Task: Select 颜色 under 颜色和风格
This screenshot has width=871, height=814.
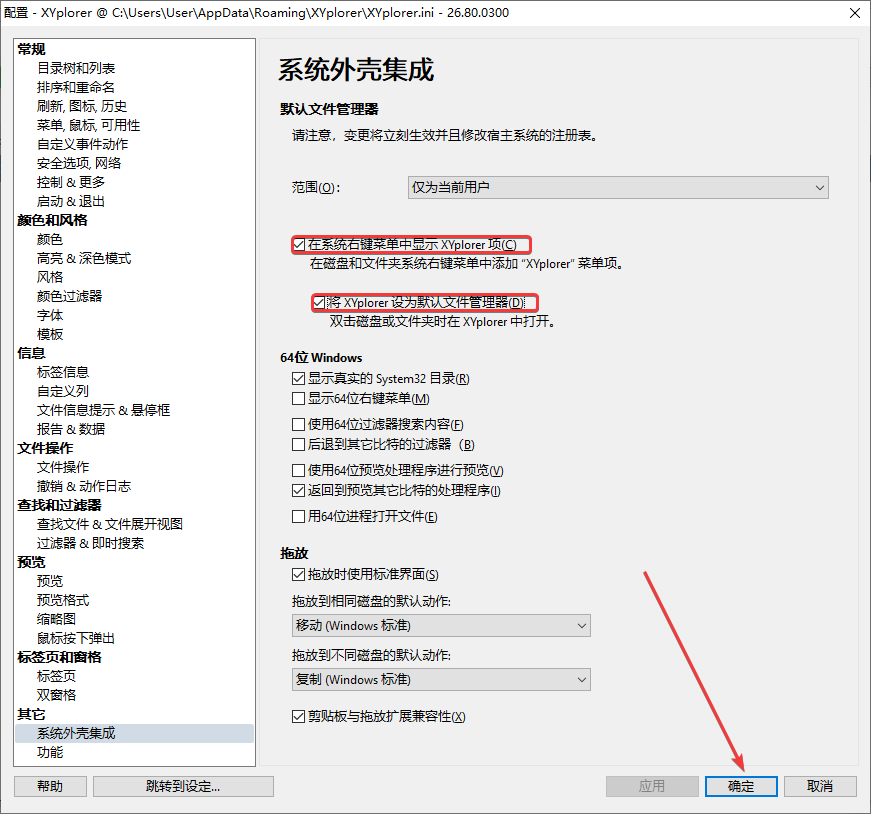Action: point(50,239)
